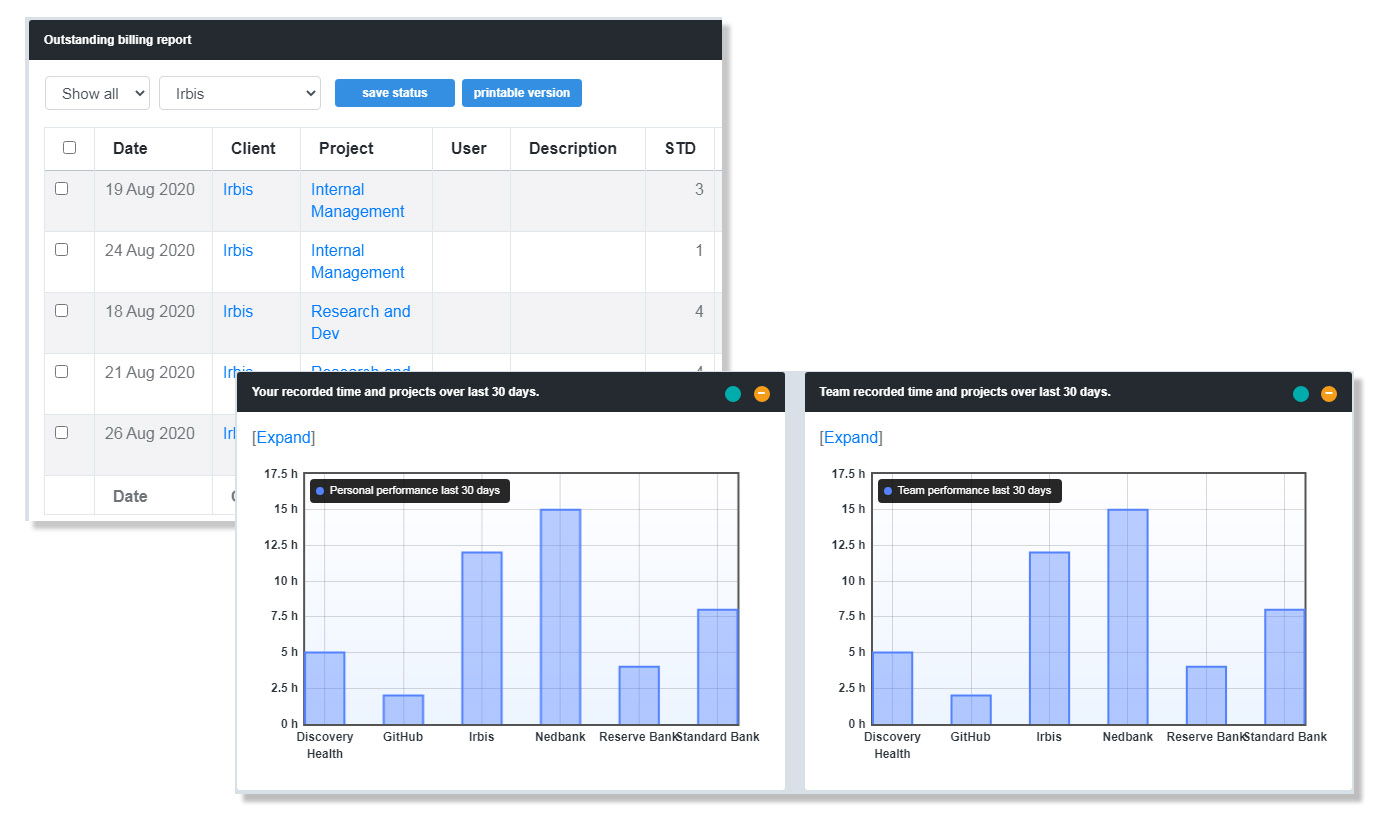This screenshot has width=1389, height=825.
Task: Toggle the select-all checkbox in table header
Action: 69,148
